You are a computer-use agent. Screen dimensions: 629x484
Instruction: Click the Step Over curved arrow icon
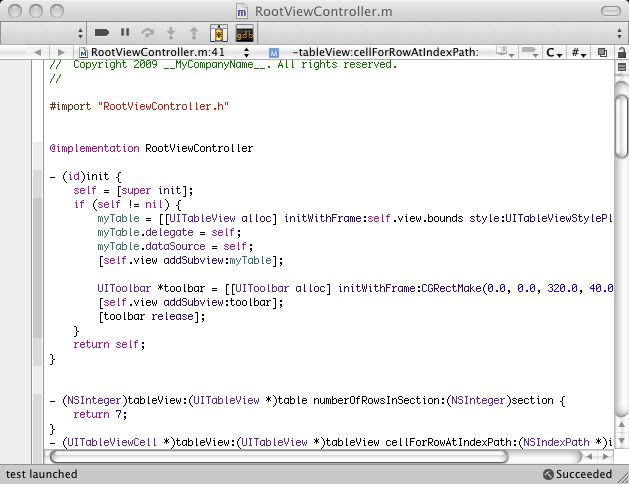click(x=148, y=32)
